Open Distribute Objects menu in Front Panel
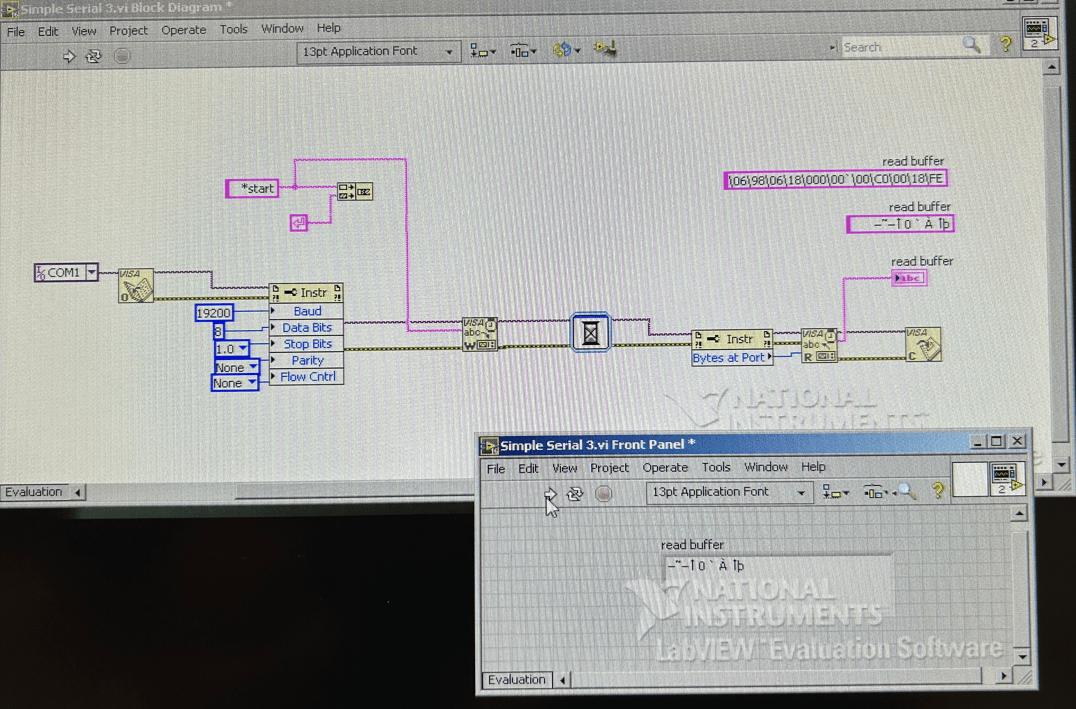This screenshot has width=1076, height=709. [876, 491]
